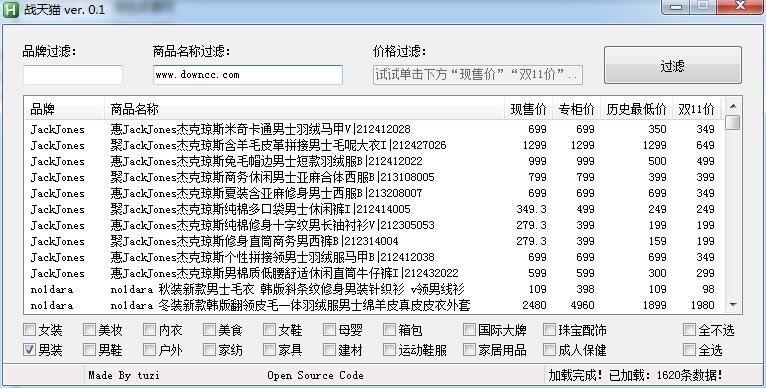This screenshot has height=388, width=766.
Task: Click the 4960 counter price cell
Action: coord(582,305)
